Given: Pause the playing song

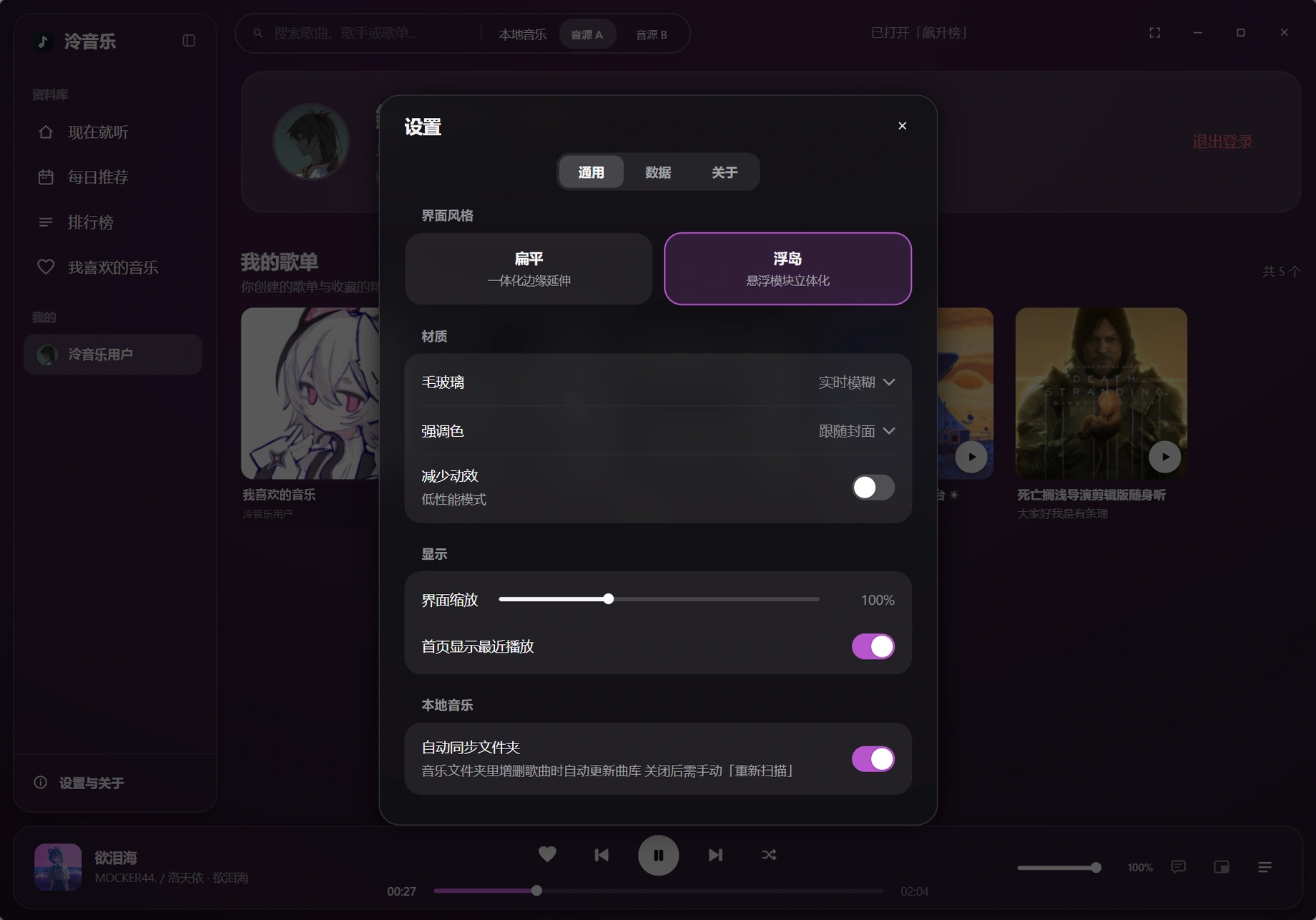Looking at the screenshot, I should pos(658,855).
